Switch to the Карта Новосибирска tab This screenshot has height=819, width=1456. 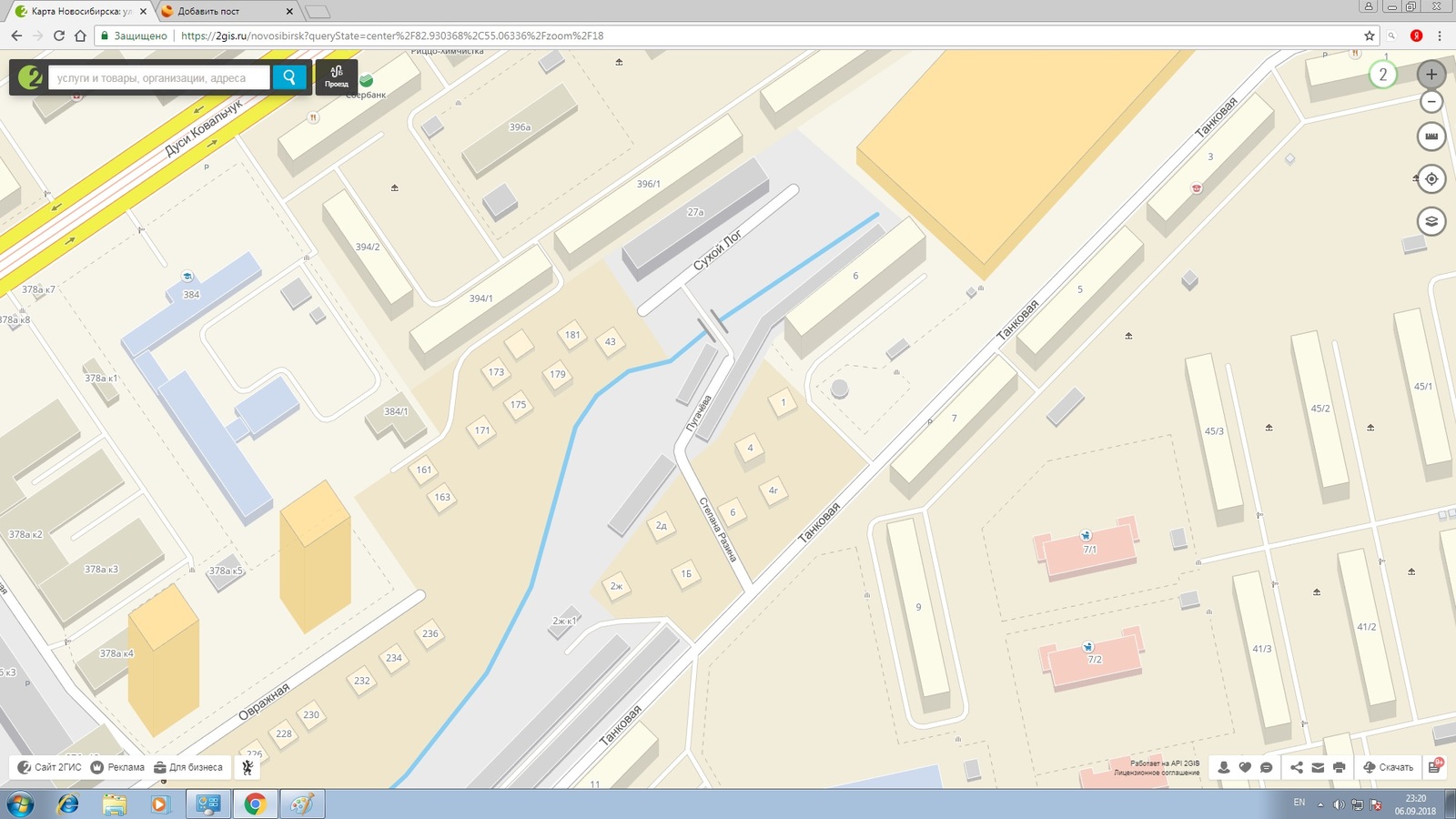tap(80, 11)
